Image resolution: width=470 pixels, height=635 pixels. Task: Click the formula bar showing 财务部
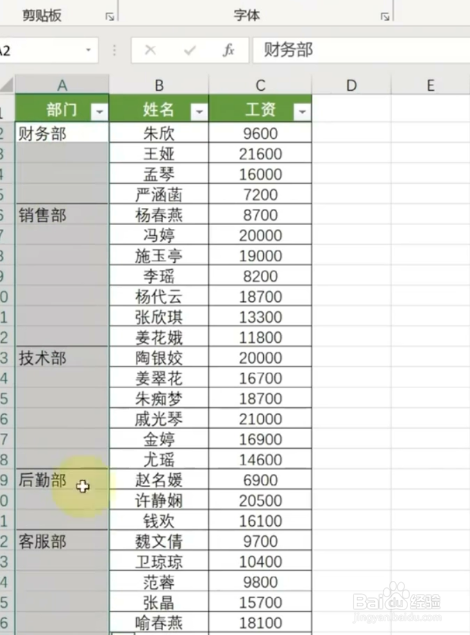coord(361,50)
